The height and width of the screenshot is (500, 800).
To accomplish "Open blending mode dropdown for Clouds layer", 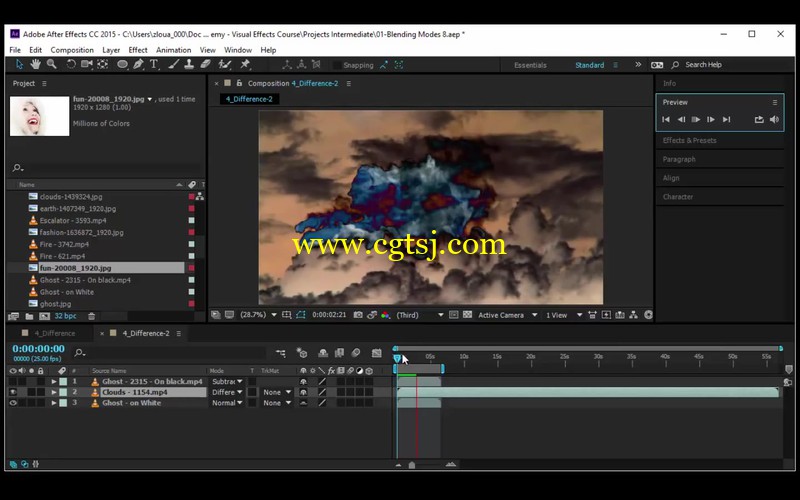I will click(227, 392).
